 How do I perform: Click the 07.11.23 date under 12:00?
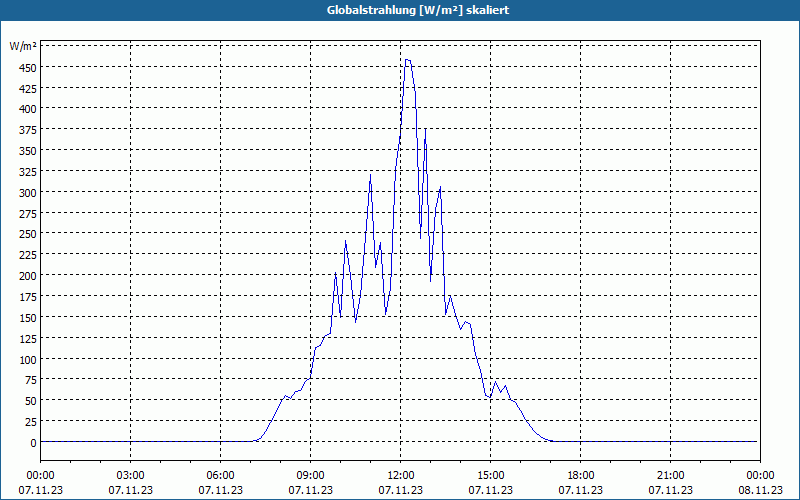coord(401,490)
